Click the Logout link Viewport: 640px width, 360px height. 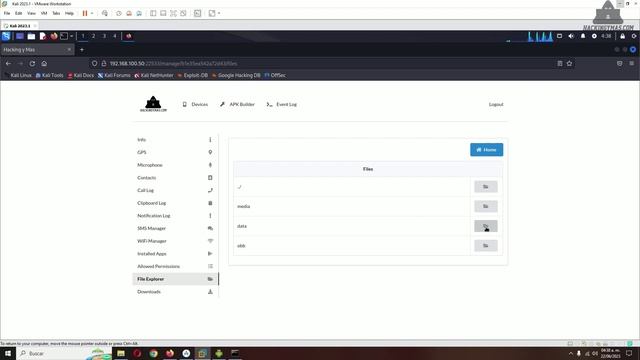pos(496,104)
